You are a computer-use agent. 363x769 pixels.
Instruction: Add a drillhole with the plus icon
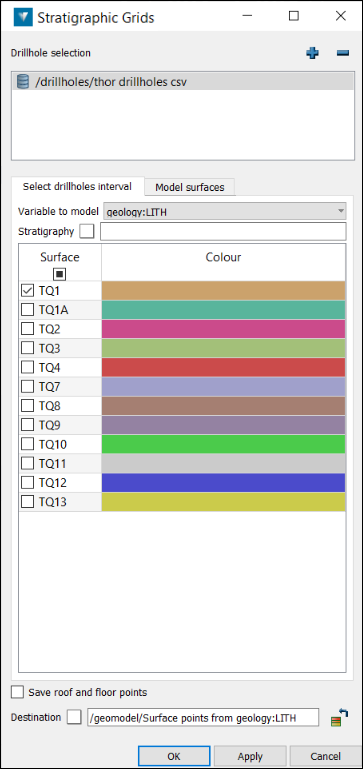coord(312,53)
